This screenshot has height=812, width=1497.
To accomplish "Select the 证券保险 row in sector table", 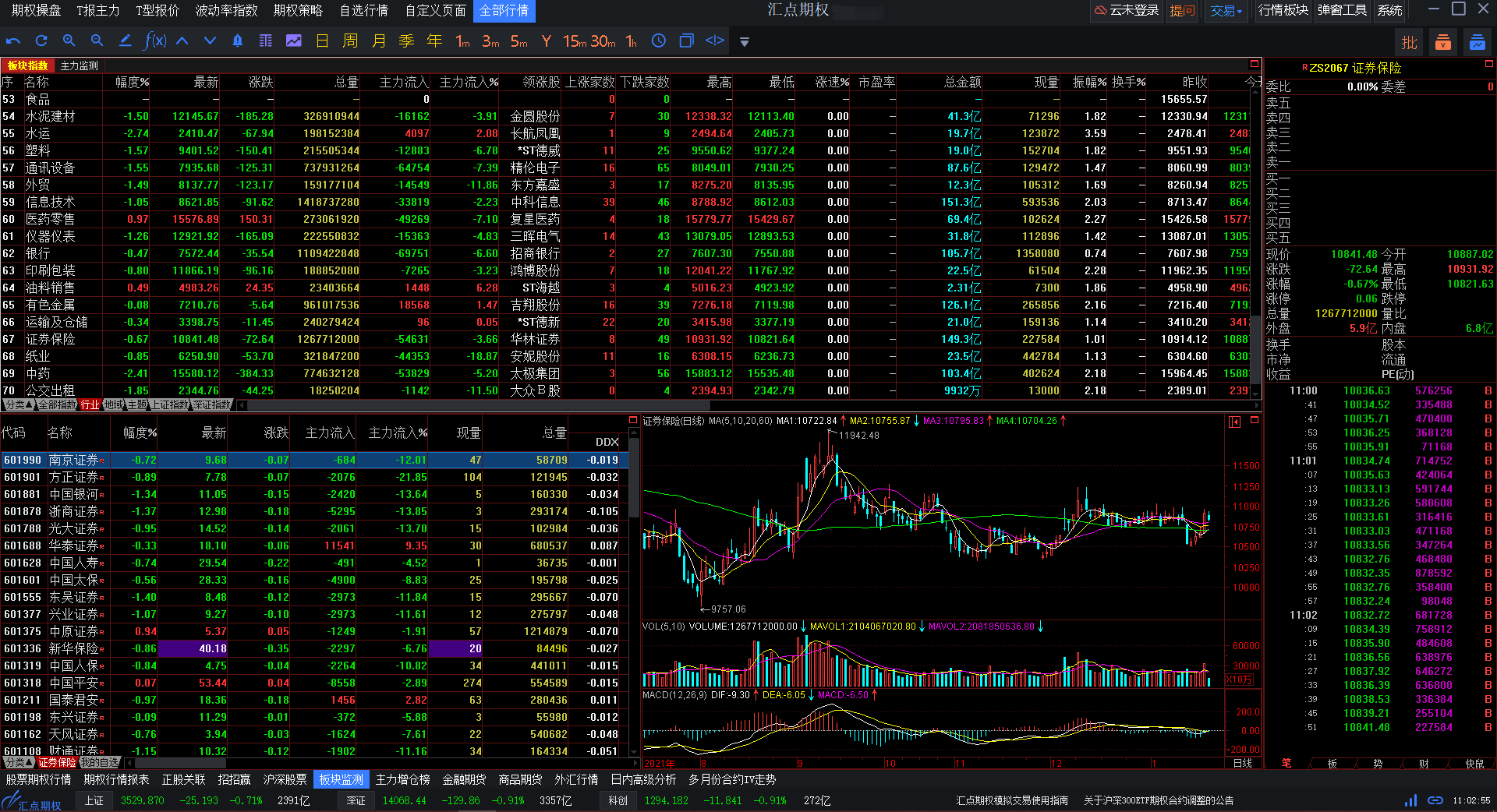I will pyautogui.click(x=626, y=339).
